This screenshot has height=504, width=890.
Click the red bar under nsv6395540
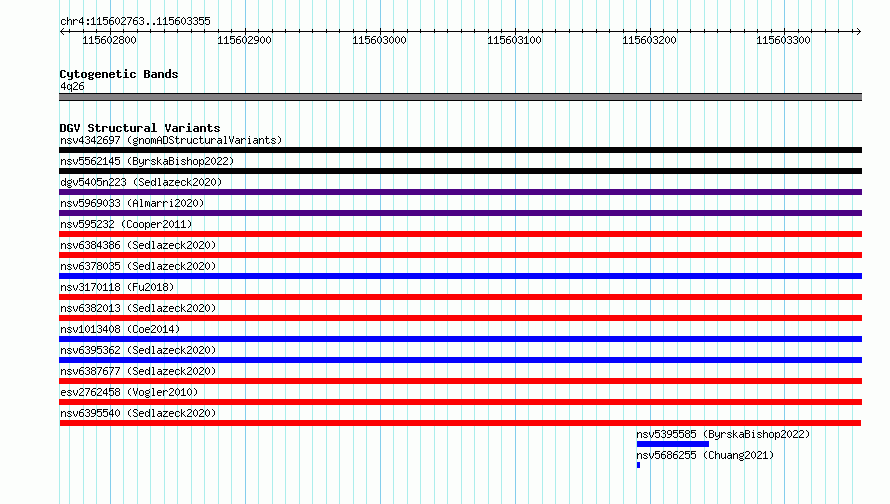pos(460,423)
